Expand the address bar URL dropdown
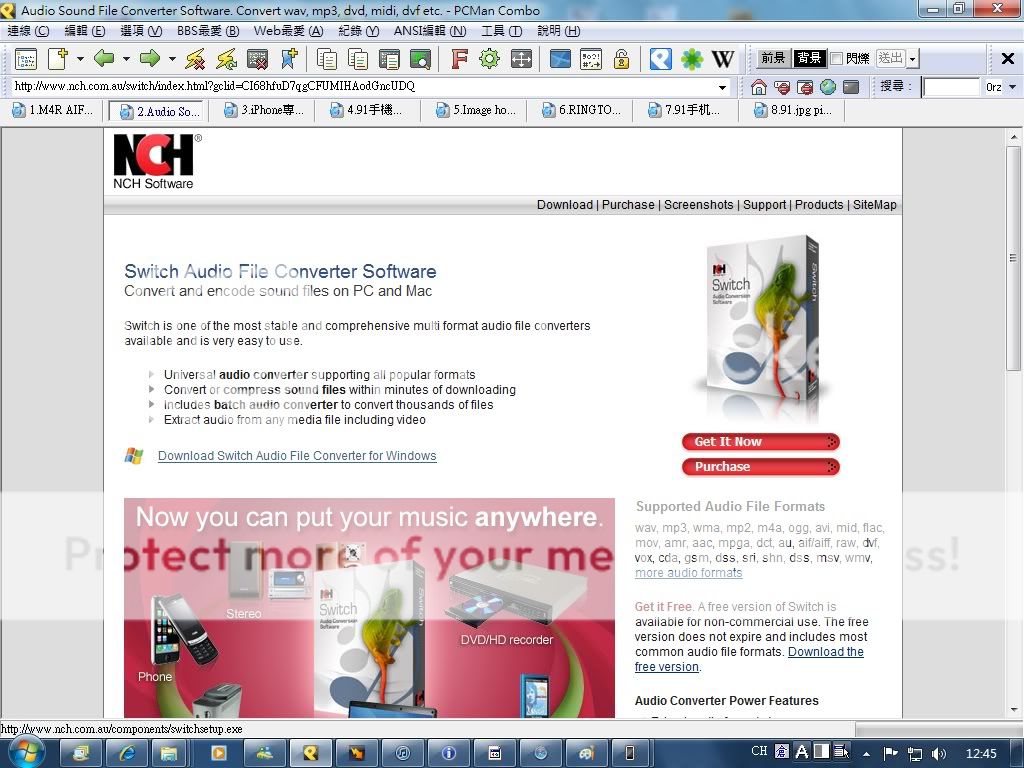The image size is (1024, 768). 722,87
